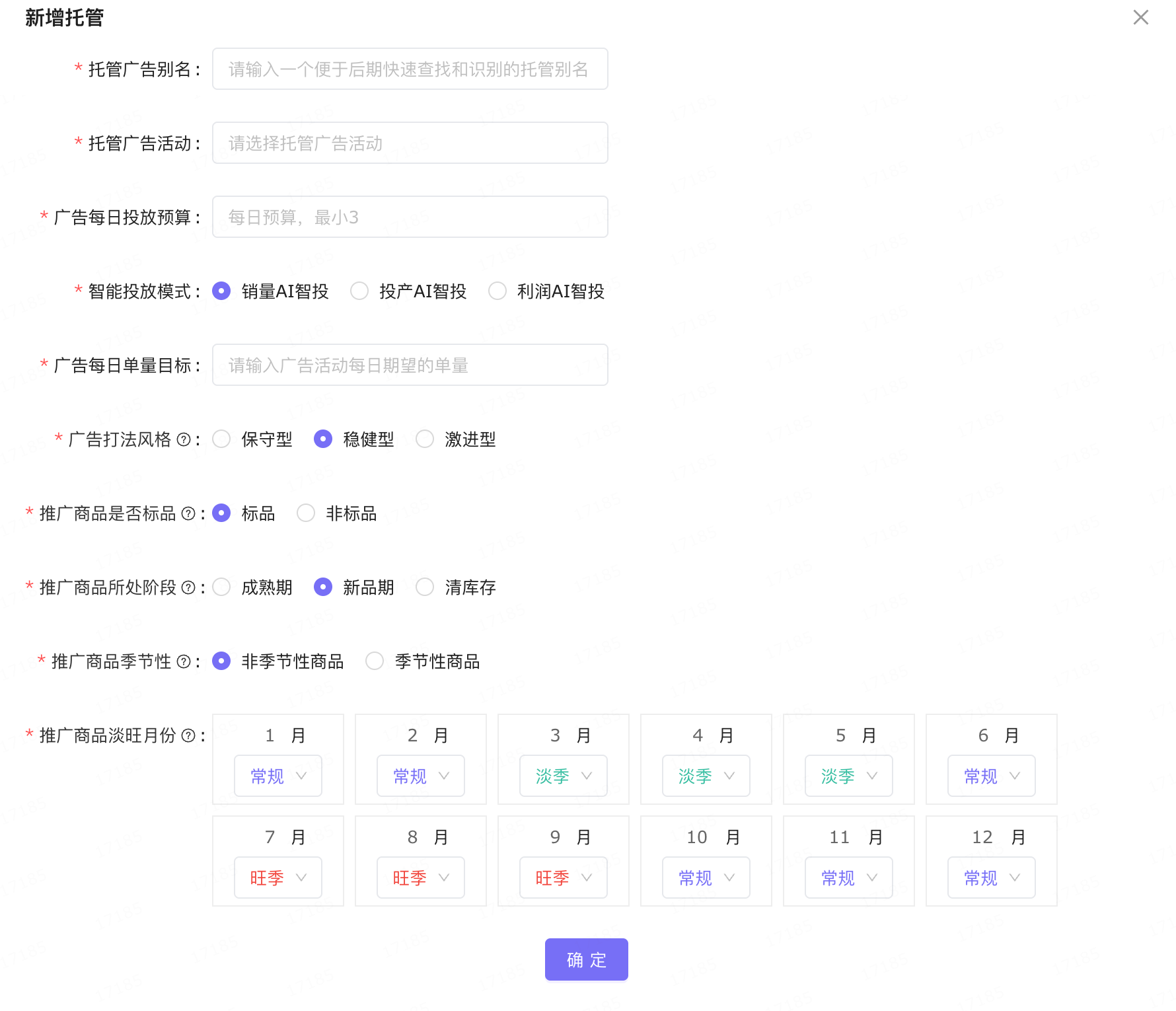Expand the March 淡季 dropdown
1176x1011 pixels.
pos(563,776)
